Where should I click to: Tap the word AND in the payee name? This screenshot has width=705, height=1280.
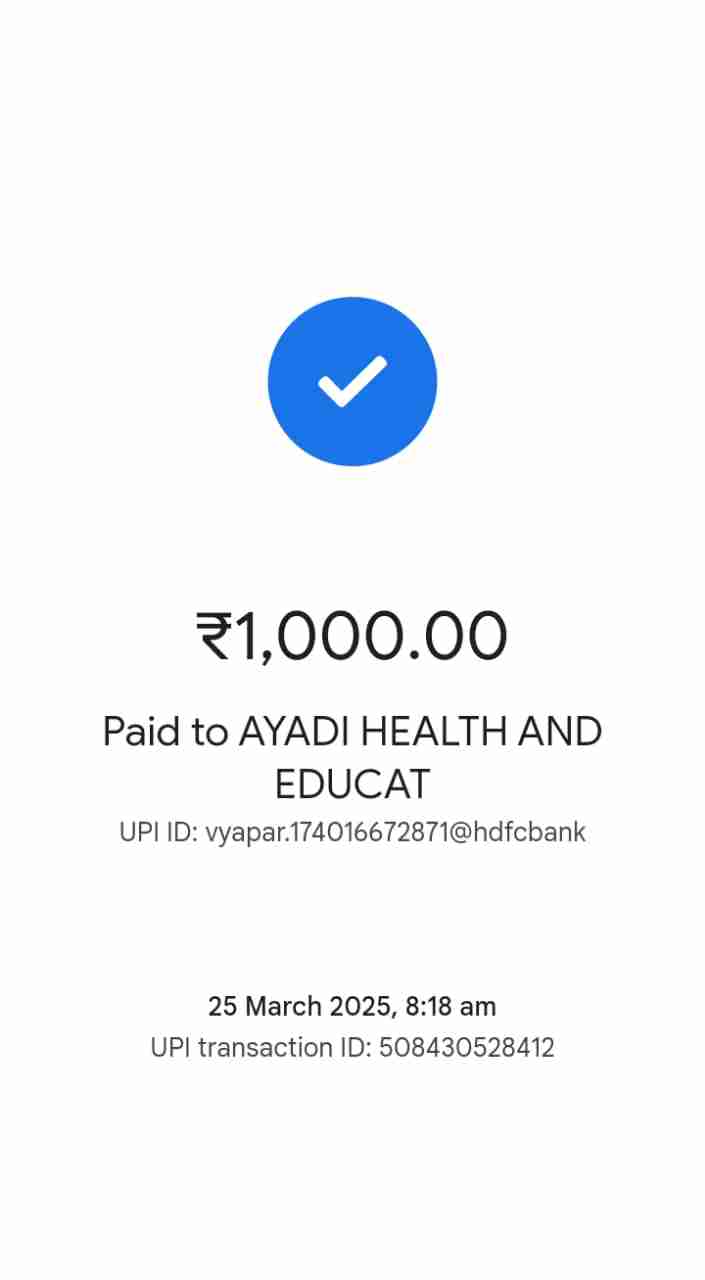point(559,732)
